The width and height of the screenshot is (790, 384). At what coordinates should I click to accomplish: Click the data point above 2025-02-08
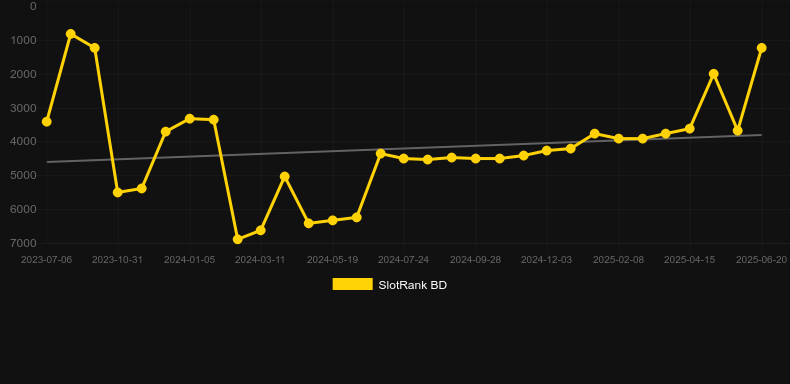(x=619, y=139)
